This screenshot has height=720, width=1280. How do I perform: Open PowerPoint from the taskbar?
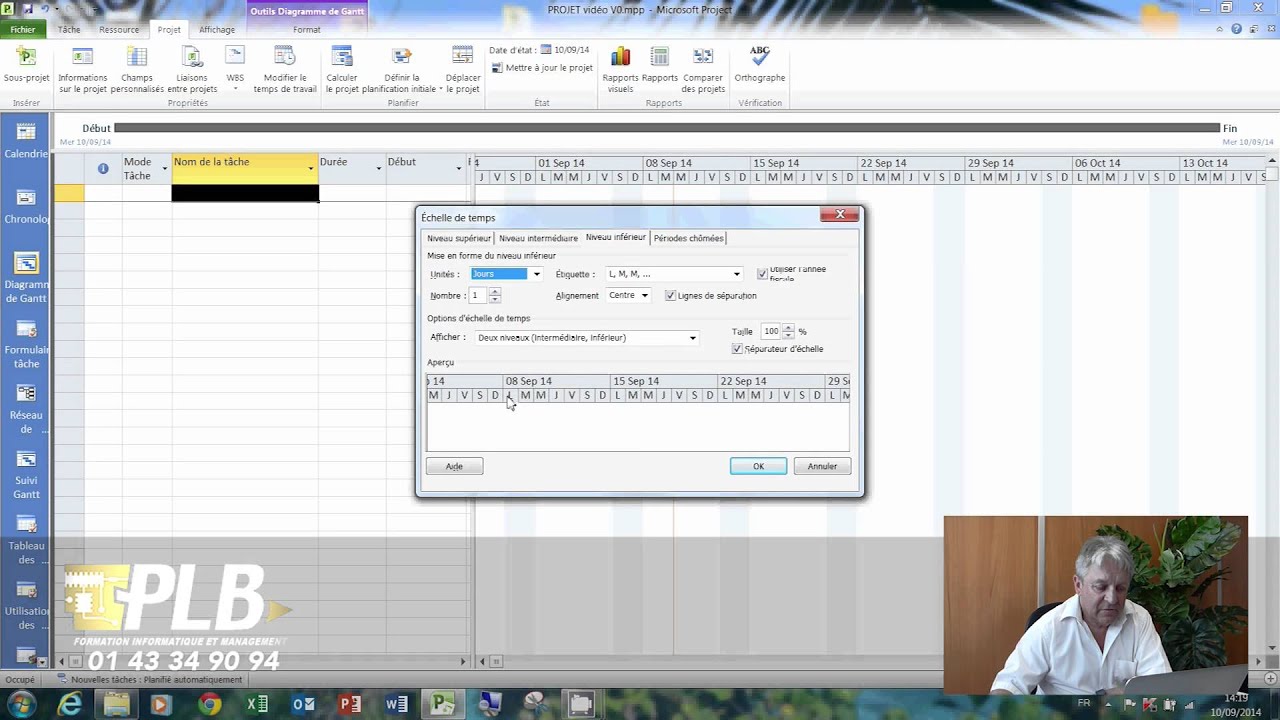coord(350,705)
